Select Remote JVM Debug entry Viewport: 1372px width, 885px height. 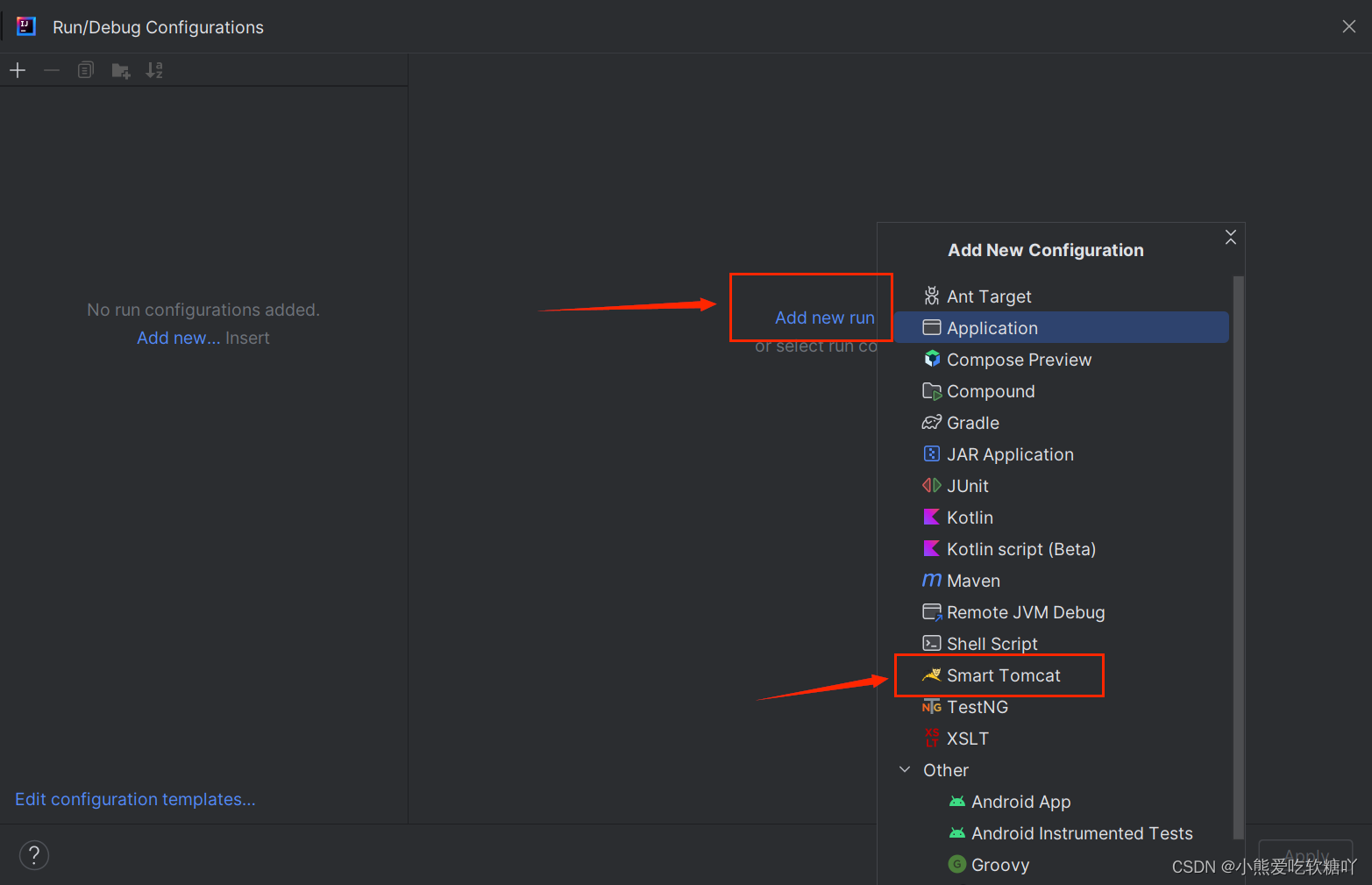1062,612
